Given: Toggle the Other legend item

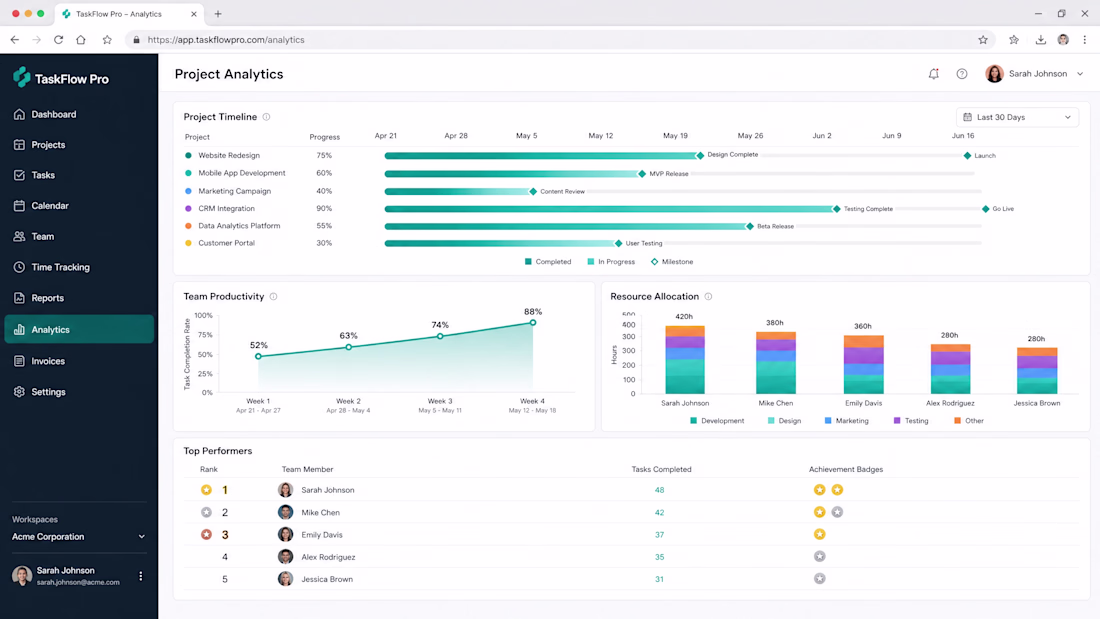Looking at the screenshot, I should pos(969,421).
